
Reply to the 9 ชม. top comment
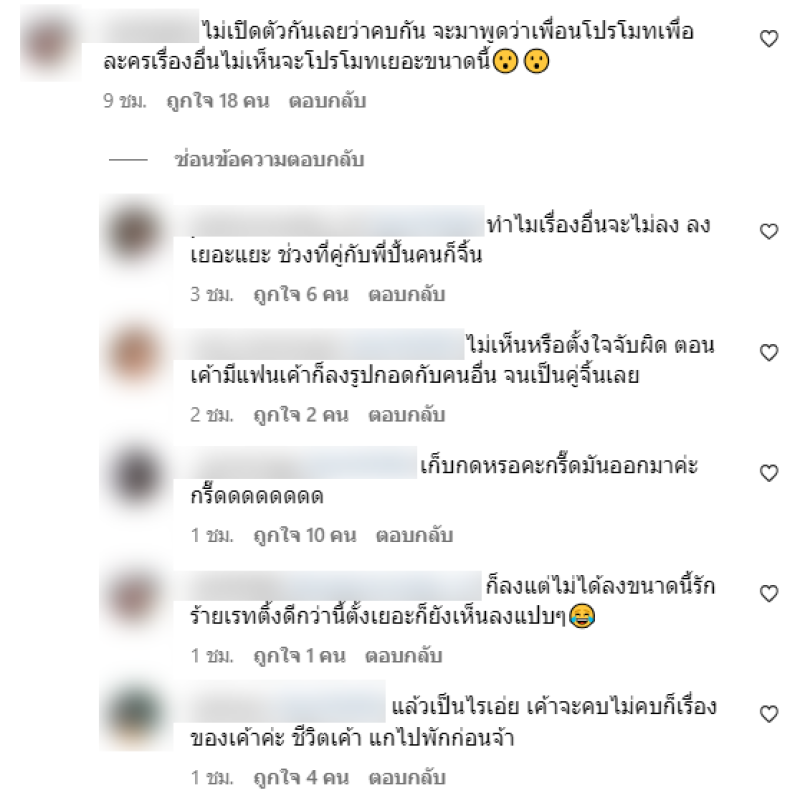point(327,101)
